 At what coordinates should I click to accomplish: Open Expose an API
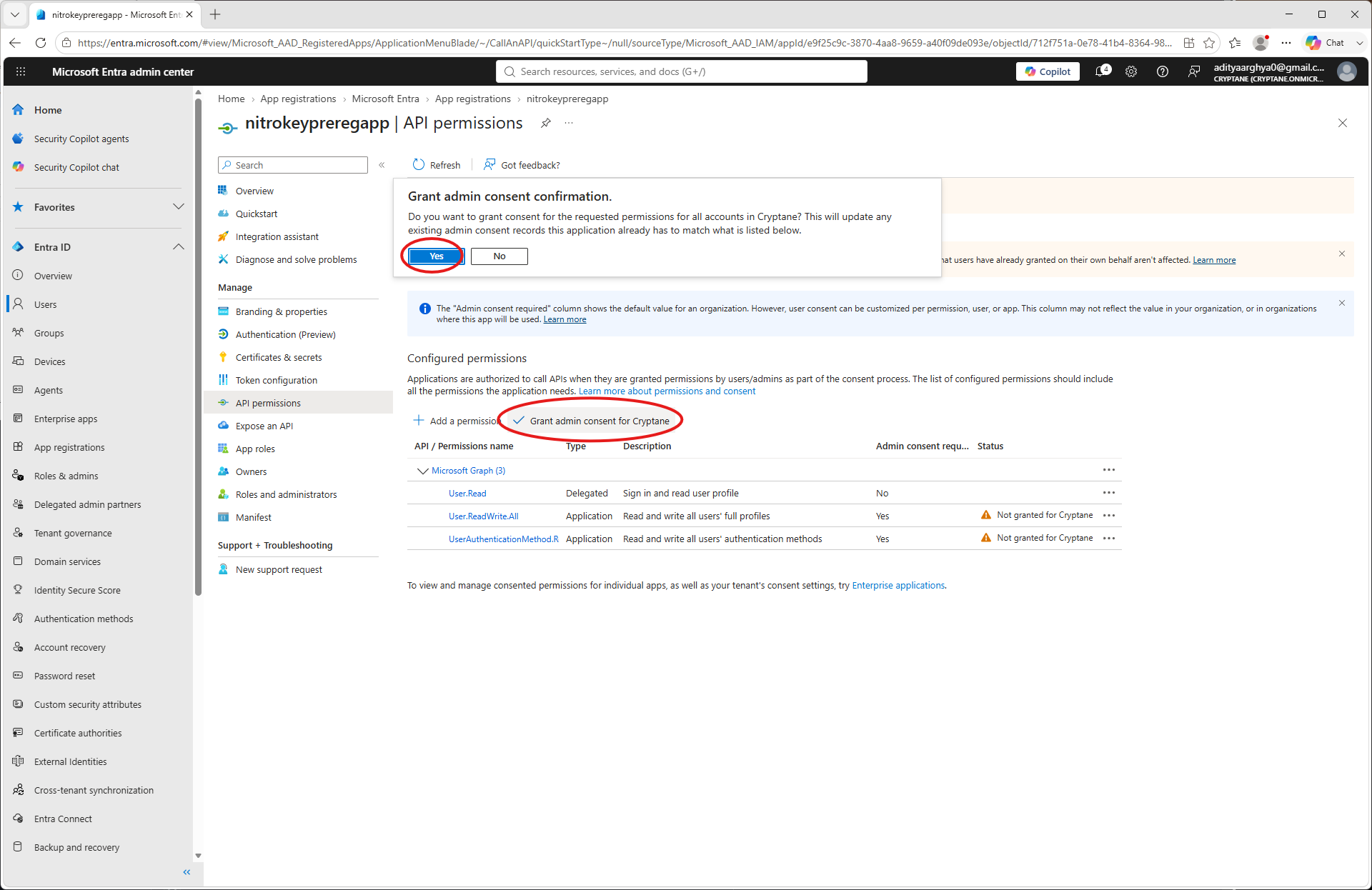click(264, 426)
